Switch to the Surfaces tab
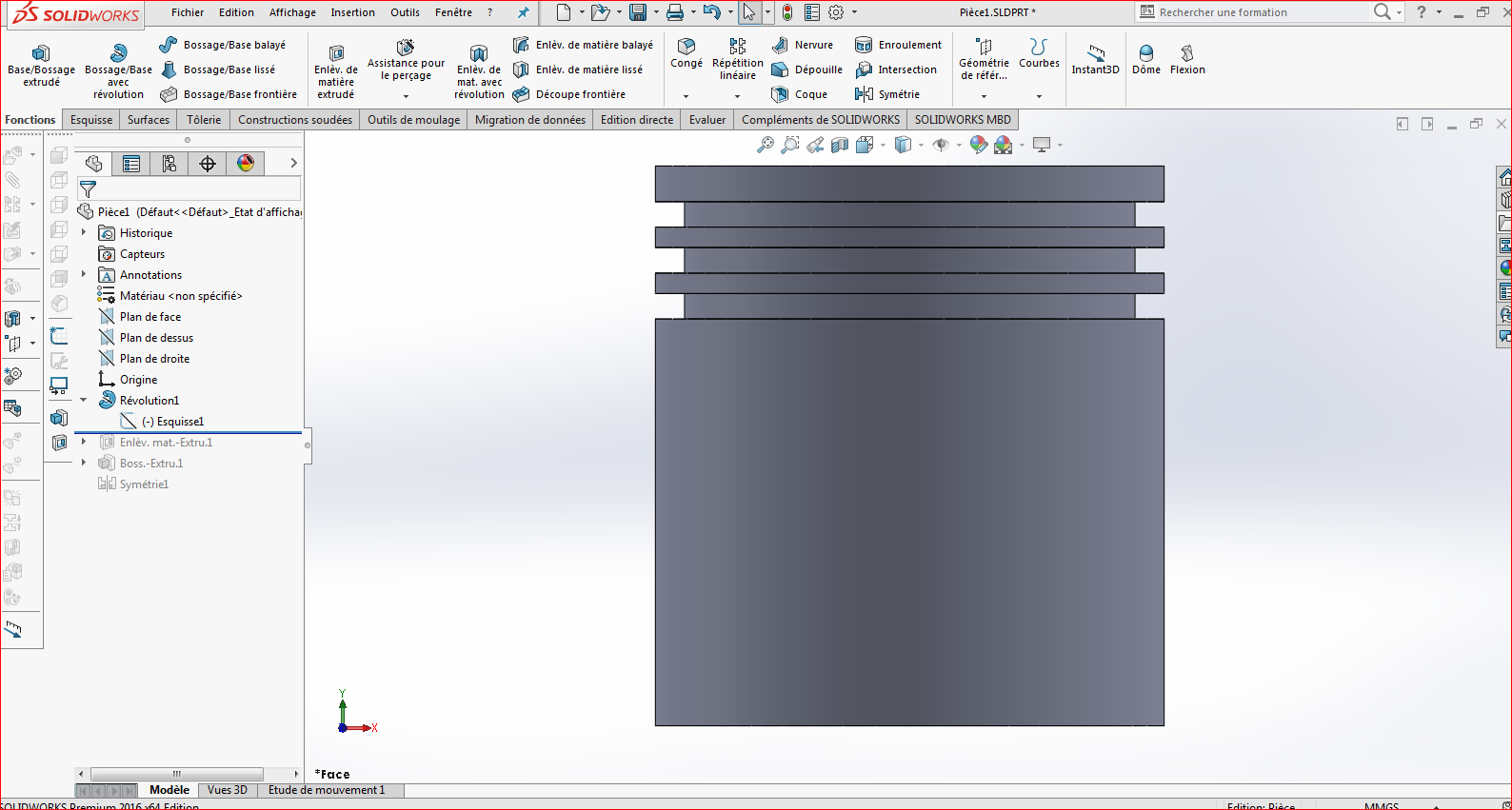This screenshot has height=810, width=1512. [149, 120]
